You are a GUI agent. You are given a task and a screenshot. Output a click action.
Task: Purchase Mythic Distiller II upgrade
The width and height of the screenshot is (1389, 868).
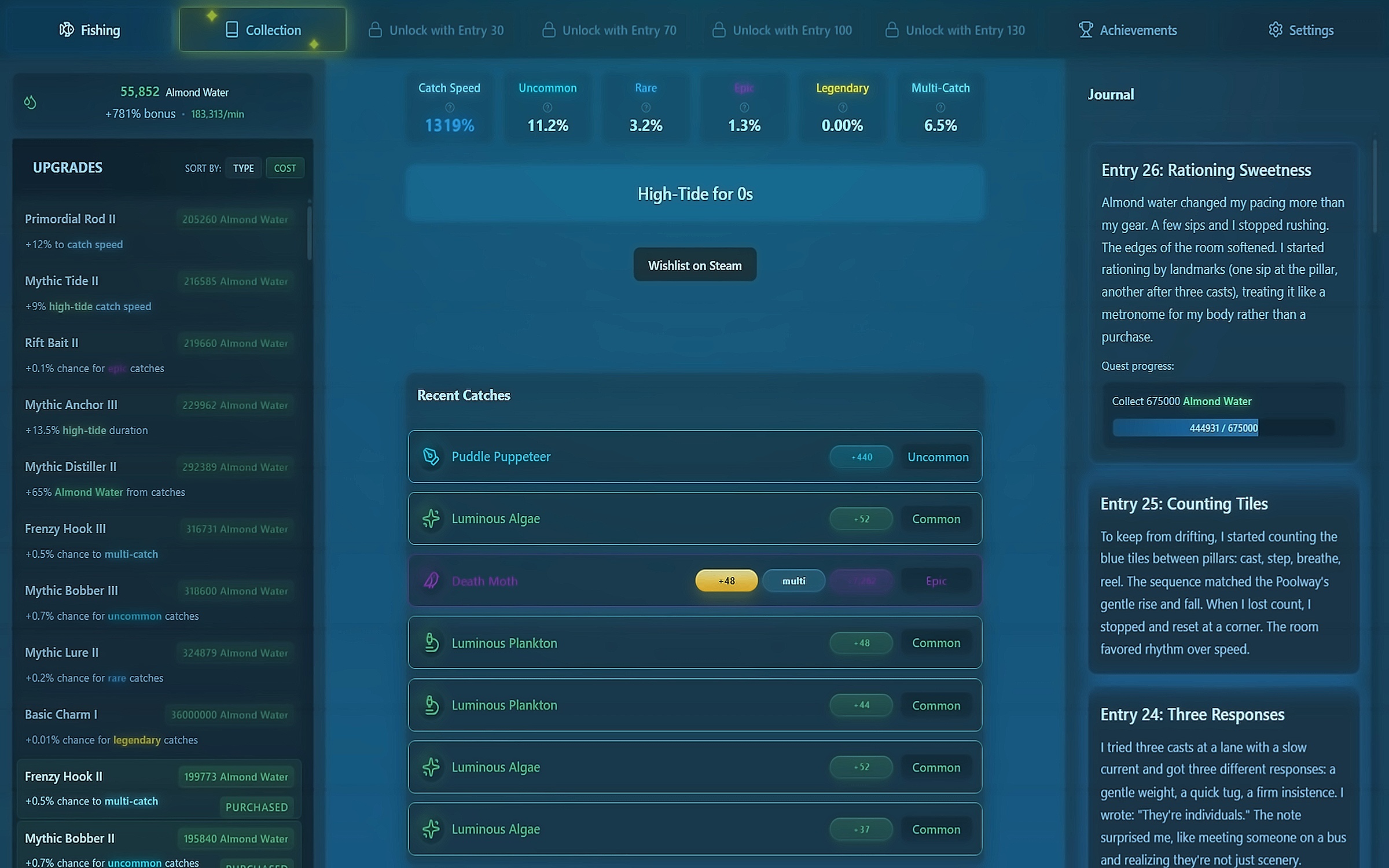click(x=234, y=467)
